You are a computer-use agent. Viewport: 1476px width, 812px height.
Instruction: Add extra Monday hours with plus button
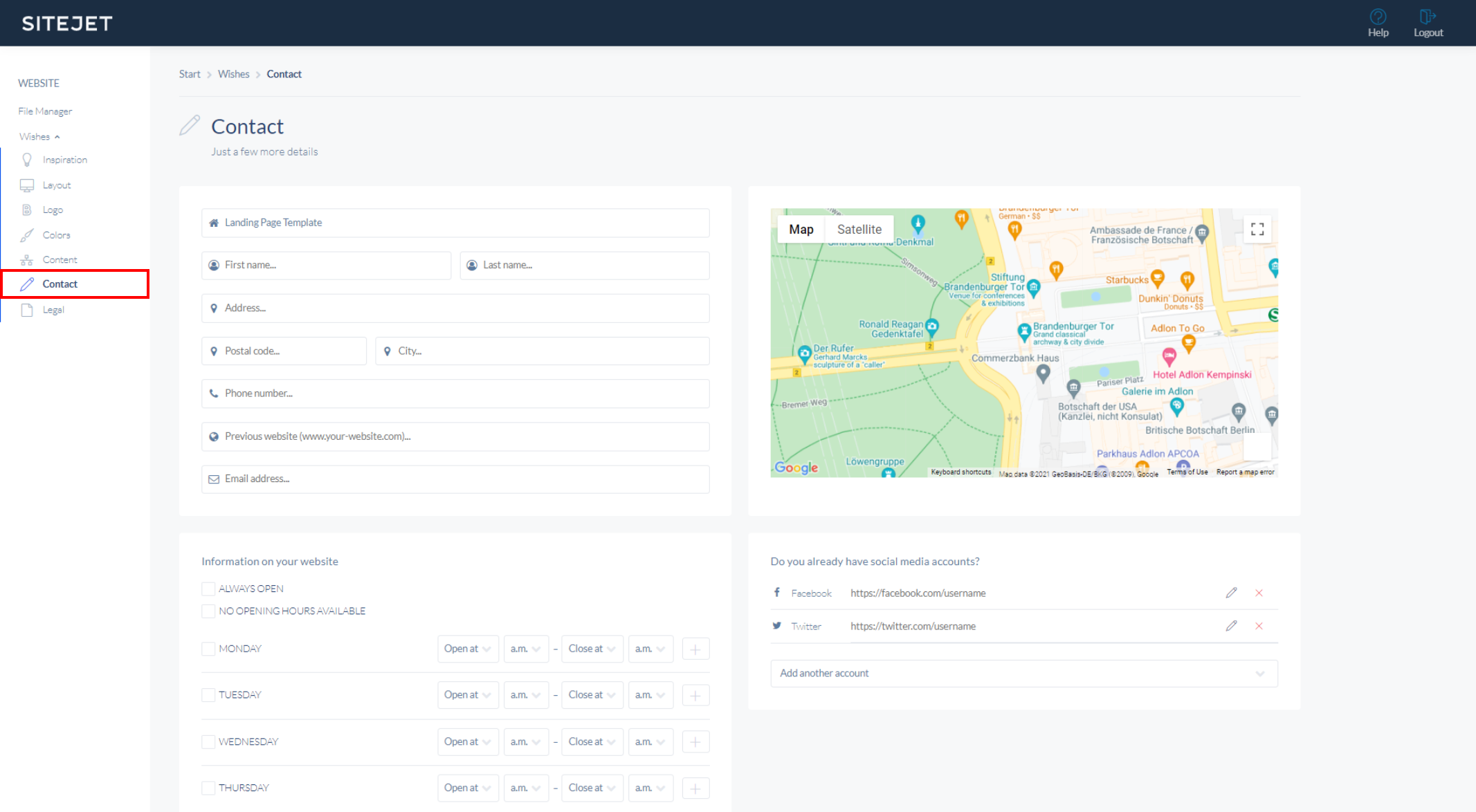[x=695, y=649]
